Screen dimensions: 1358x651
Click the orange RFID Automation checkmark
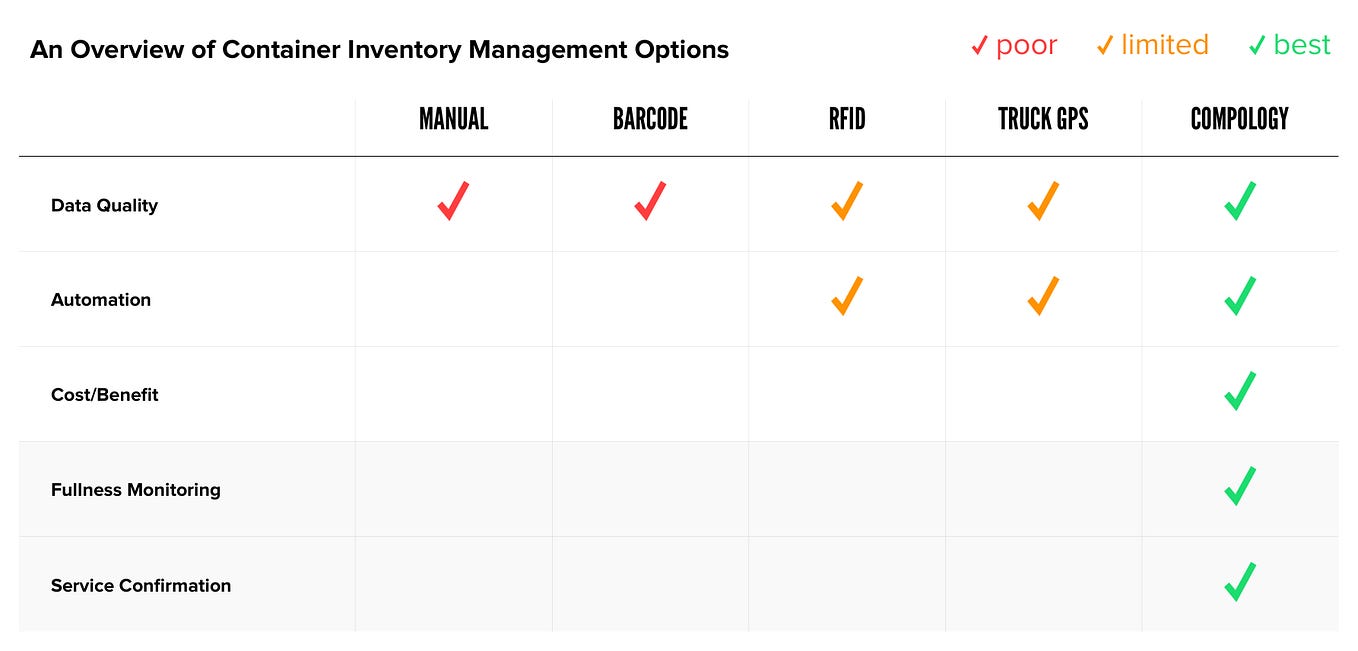click(847, 296)
